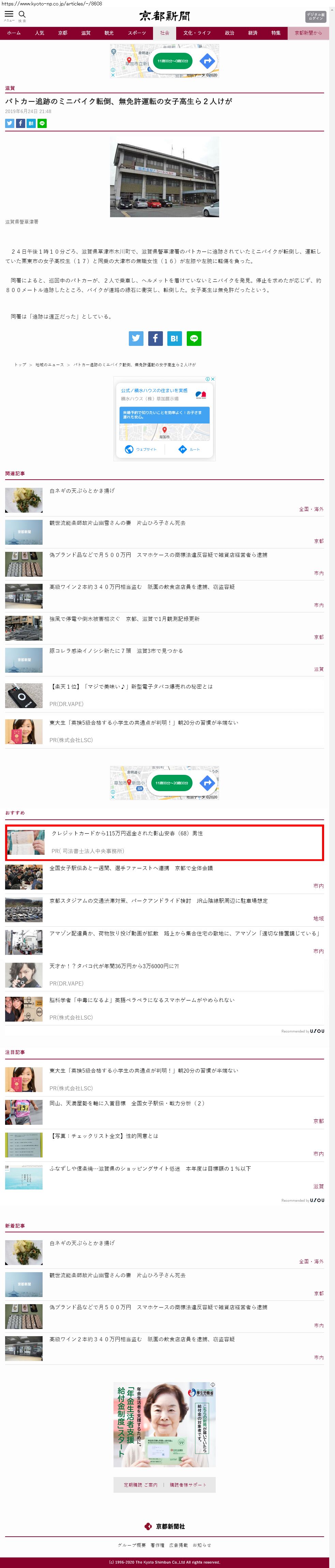Select the ホーム navigation tab
This screenshot has width=335, height=1568.
[x=14, y=33]
